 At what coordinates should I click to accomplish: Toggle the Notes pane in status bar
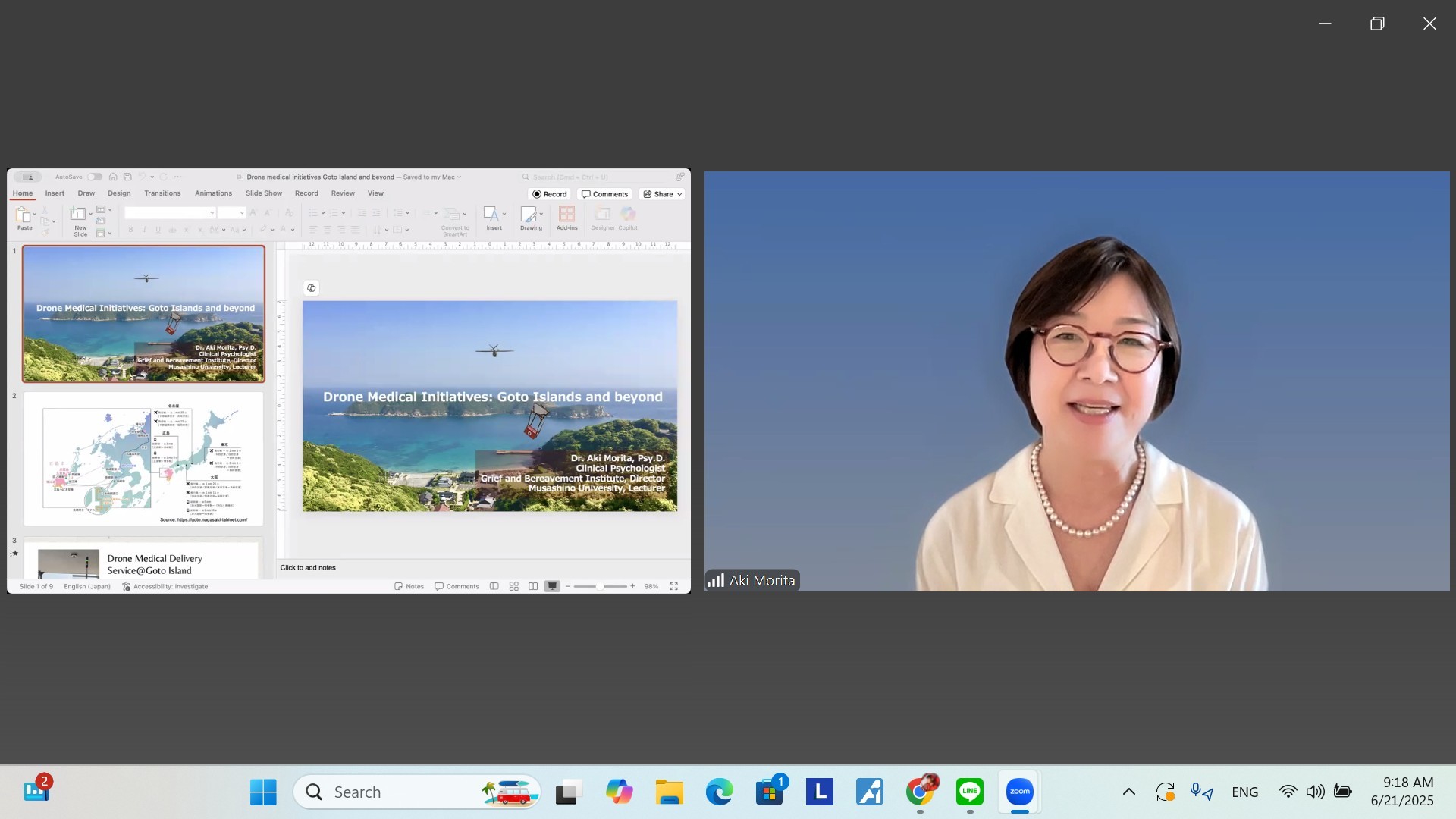click(409, 586)
